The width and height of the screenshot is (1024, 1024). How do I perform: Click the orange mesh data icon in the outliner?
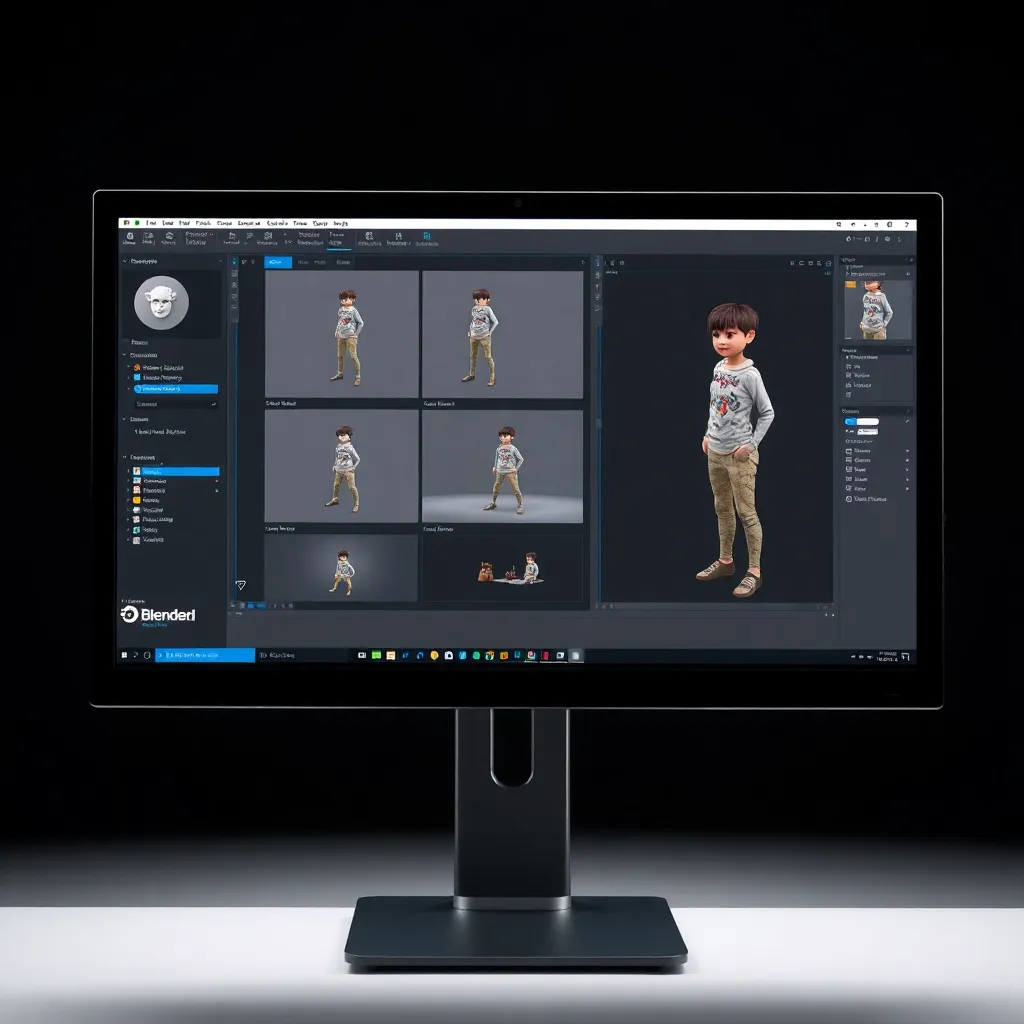coord(136,368)
